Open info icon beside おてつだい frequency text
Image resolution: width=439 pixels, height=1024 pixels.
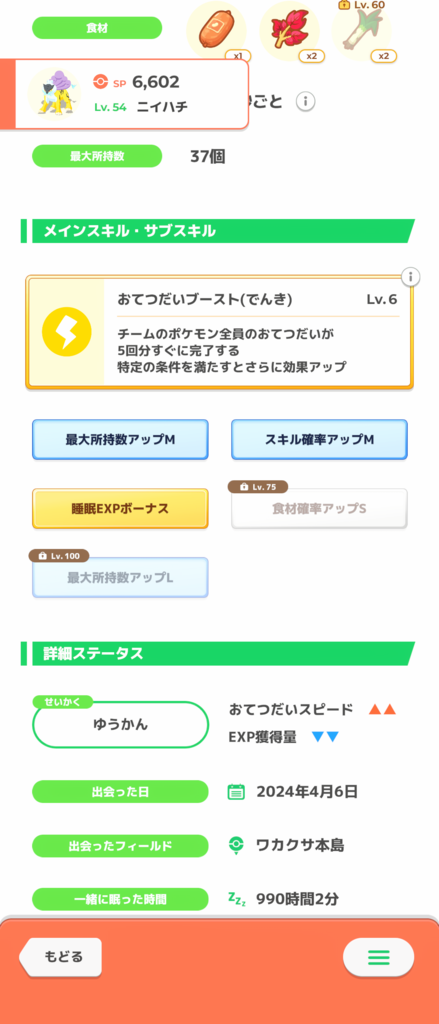point(306,101)
